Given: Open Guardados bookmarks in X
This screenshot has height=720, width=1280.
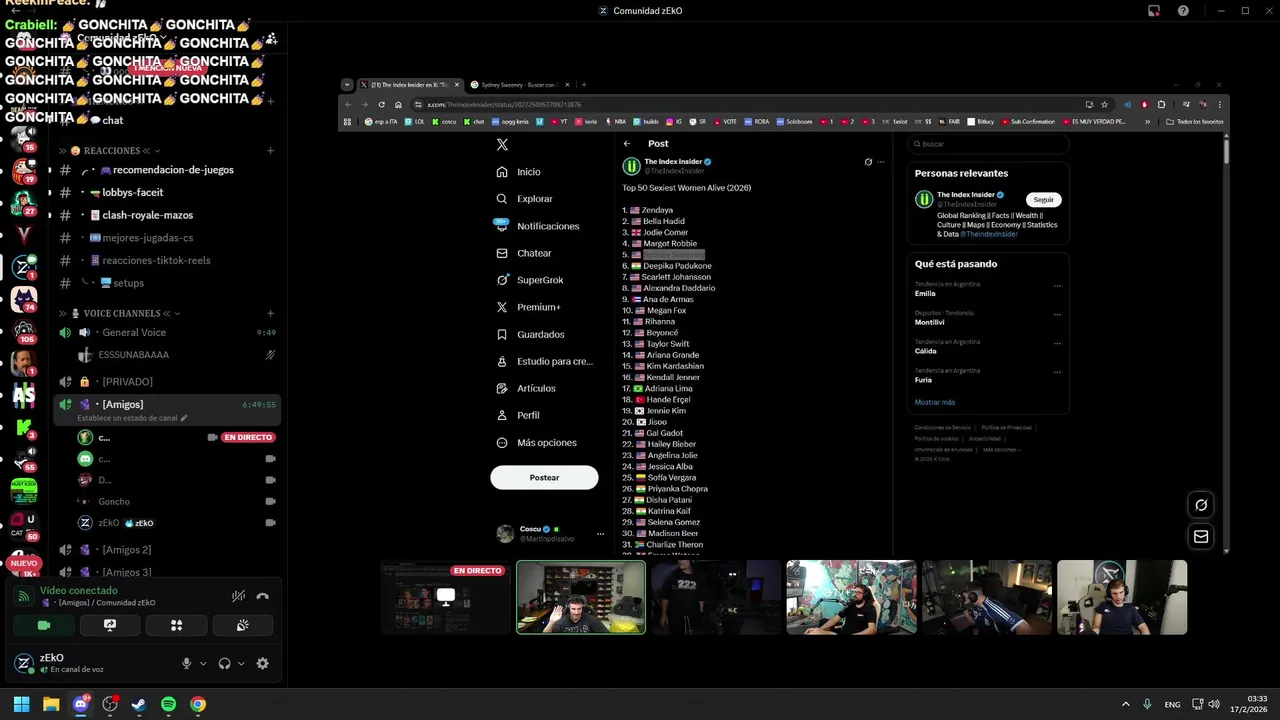Looking at the screenshot, I should coord(531,334).
